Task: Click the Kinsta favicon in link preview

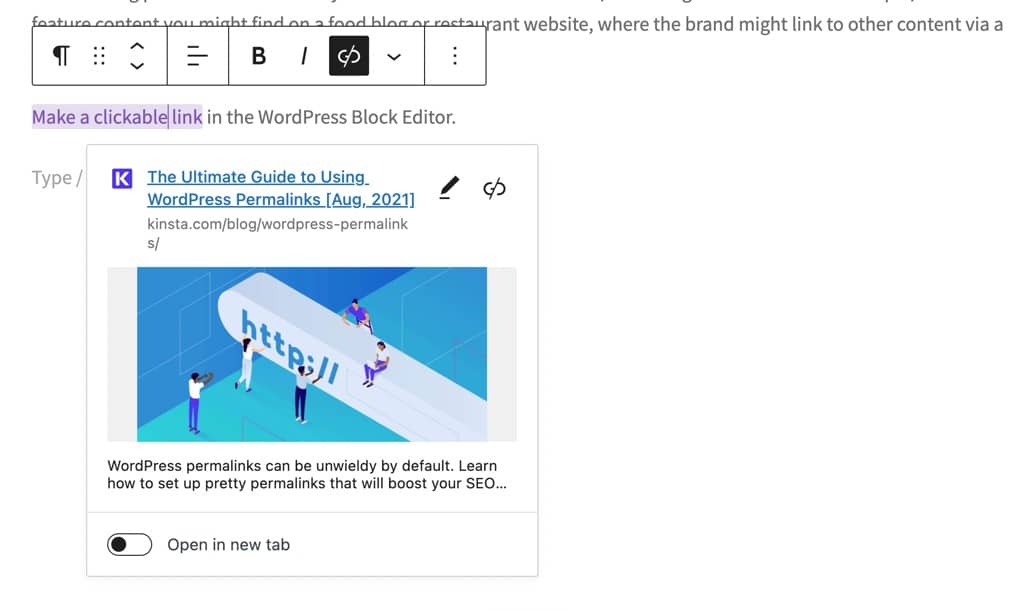Action: click(x=121, y=179)
